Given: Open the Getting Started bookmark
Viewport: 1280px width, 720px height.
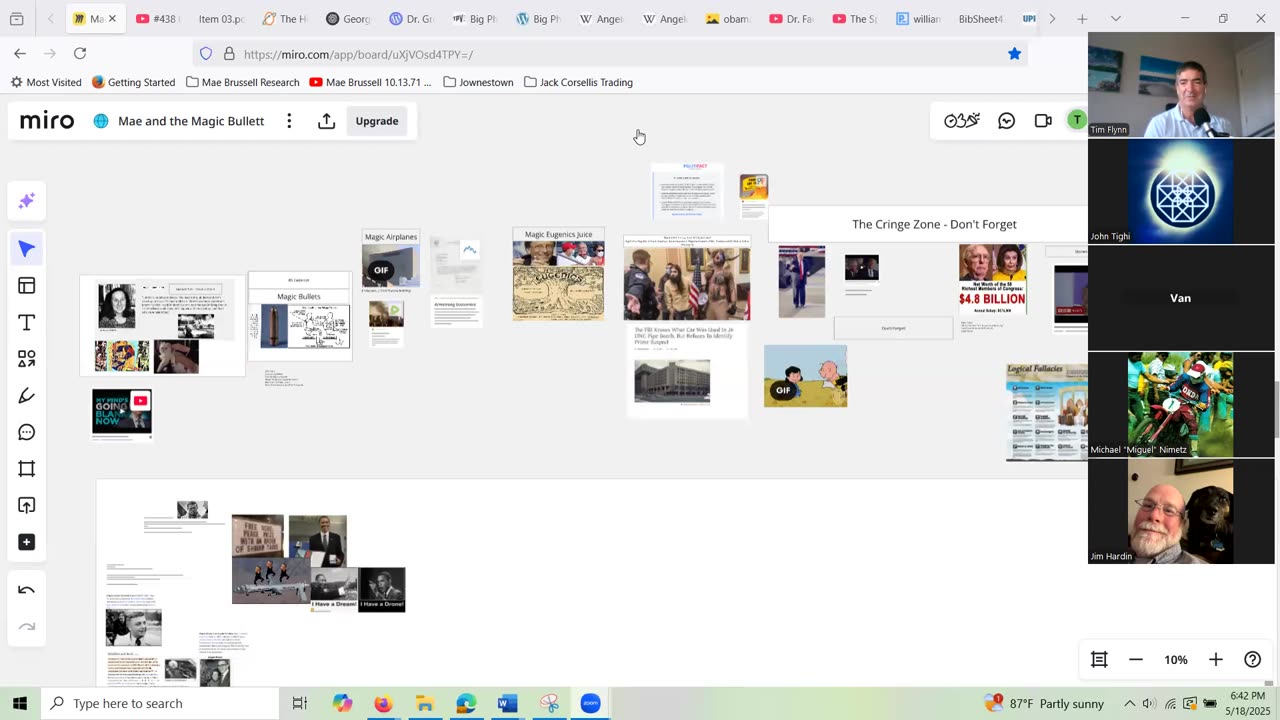Looking at the screenshot, I should click(x=133, y=82).
